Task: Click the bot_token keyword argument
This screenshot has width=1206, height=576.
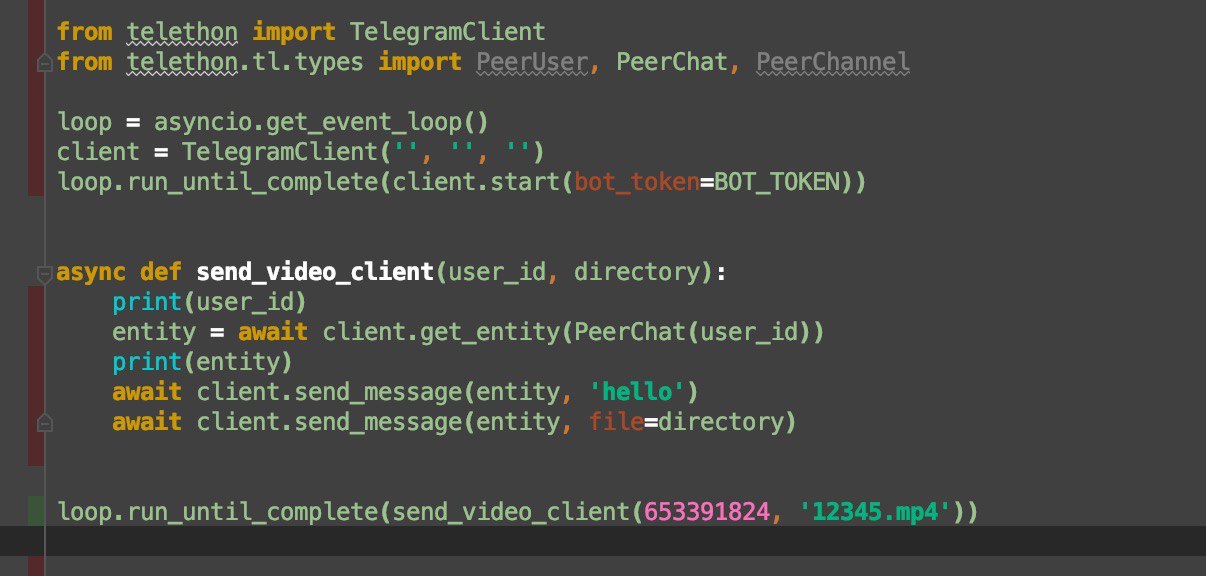Action: [636, 182]
